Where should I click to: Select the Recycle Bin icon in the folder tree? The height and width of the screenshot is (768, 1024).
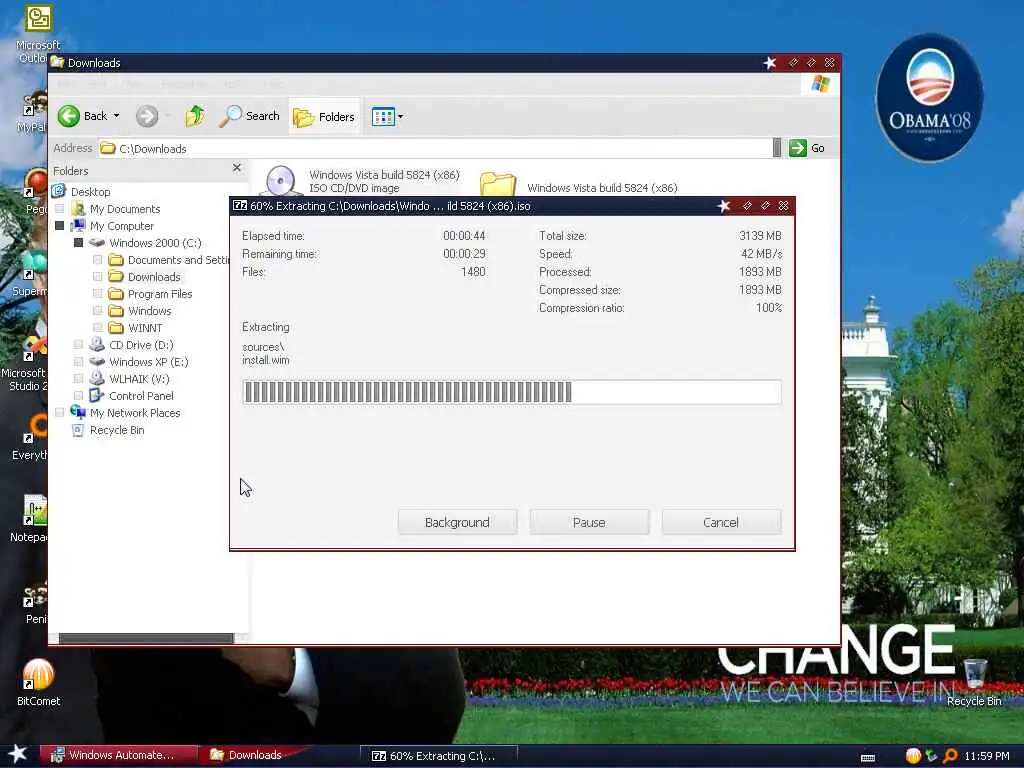(x=78, y=430)
